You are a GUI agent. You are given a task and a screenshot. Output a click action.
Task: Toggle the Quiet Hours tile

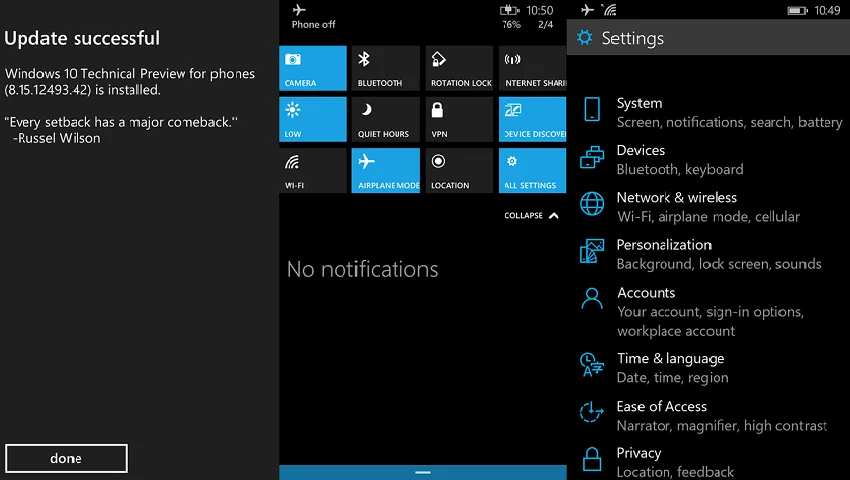pyautogui.click(x=385, y=119)
